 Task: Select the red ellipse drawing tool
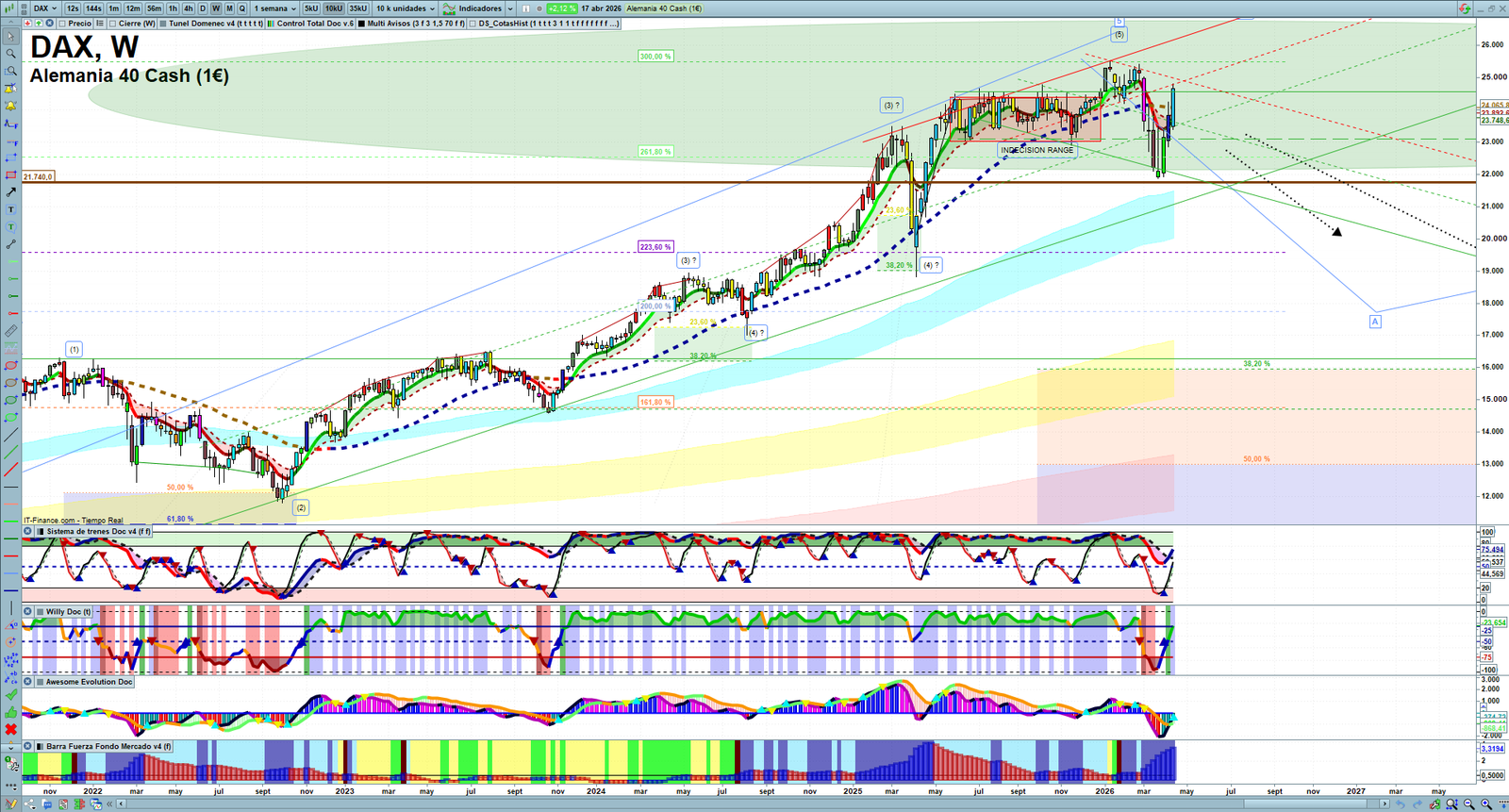(11, 366)
